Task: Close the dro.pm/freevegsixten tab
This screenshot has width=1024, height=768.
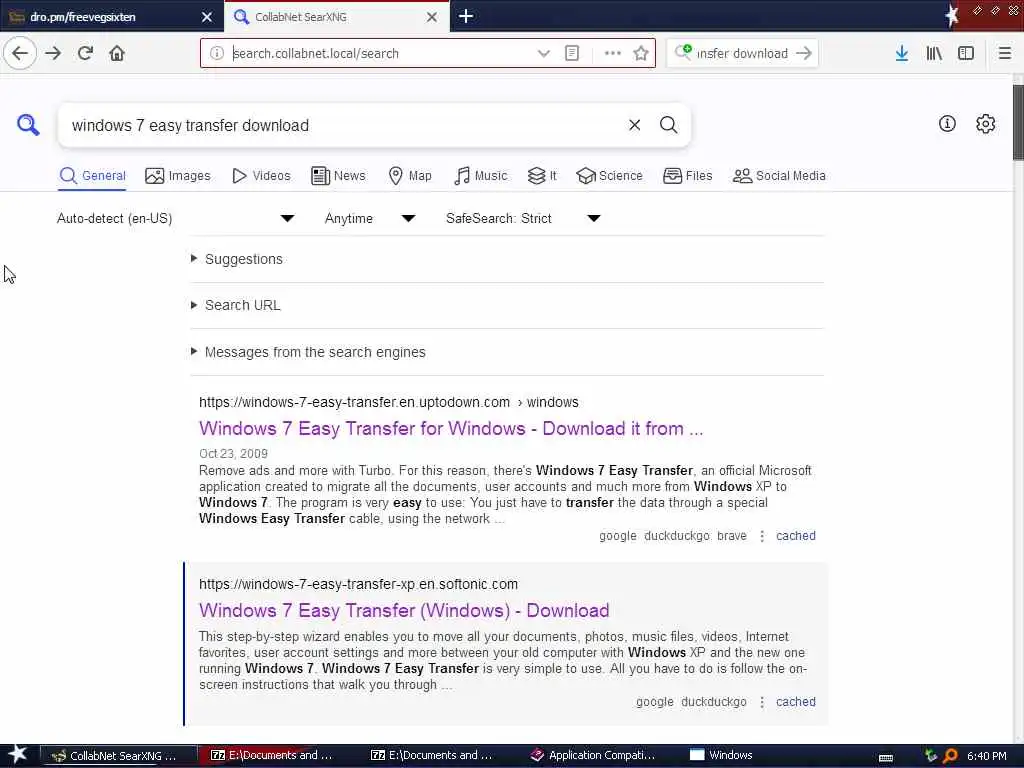Action: click(206, 17)
